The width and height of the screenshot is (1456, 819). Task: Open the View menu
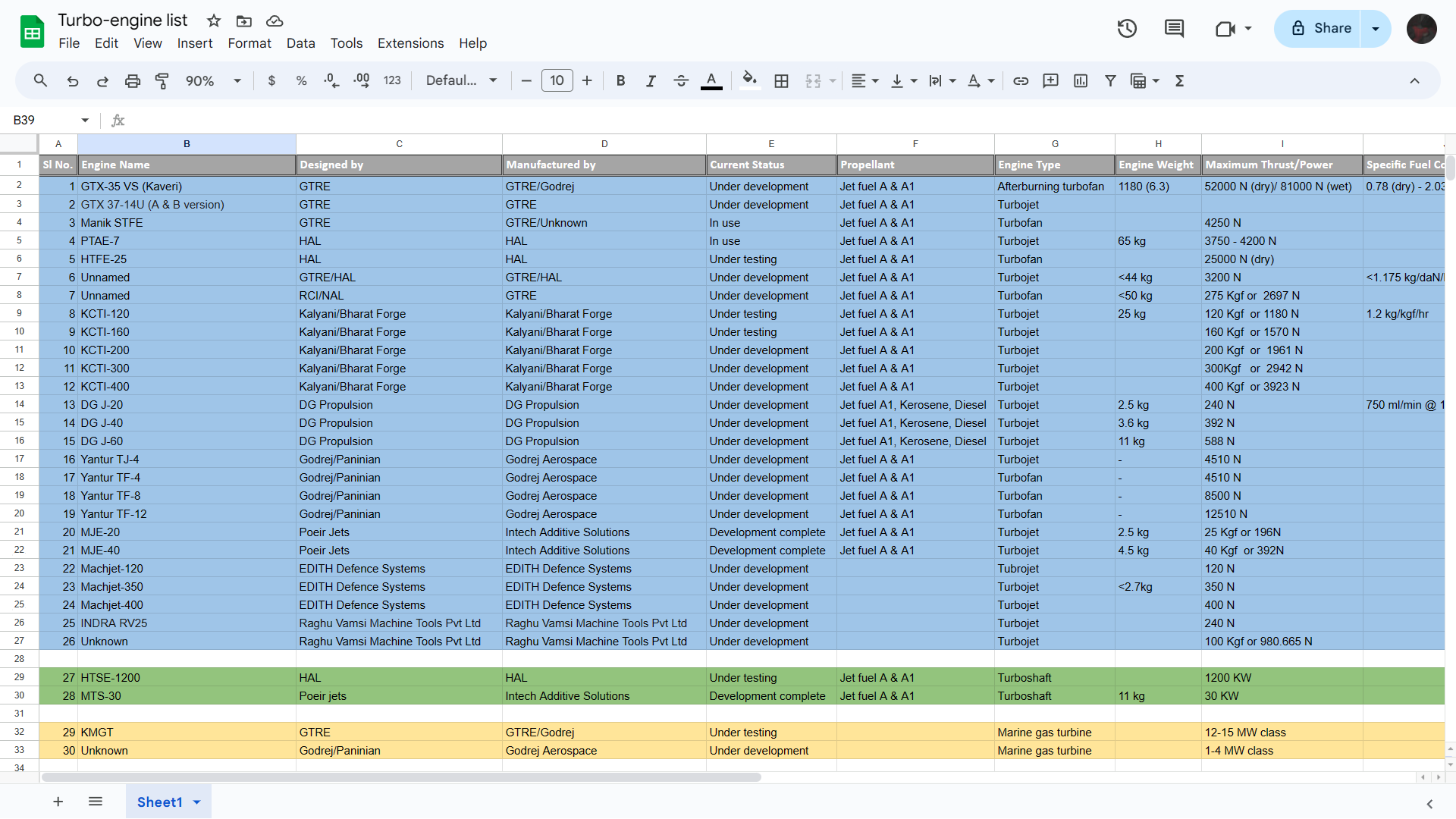coord(148,43)
